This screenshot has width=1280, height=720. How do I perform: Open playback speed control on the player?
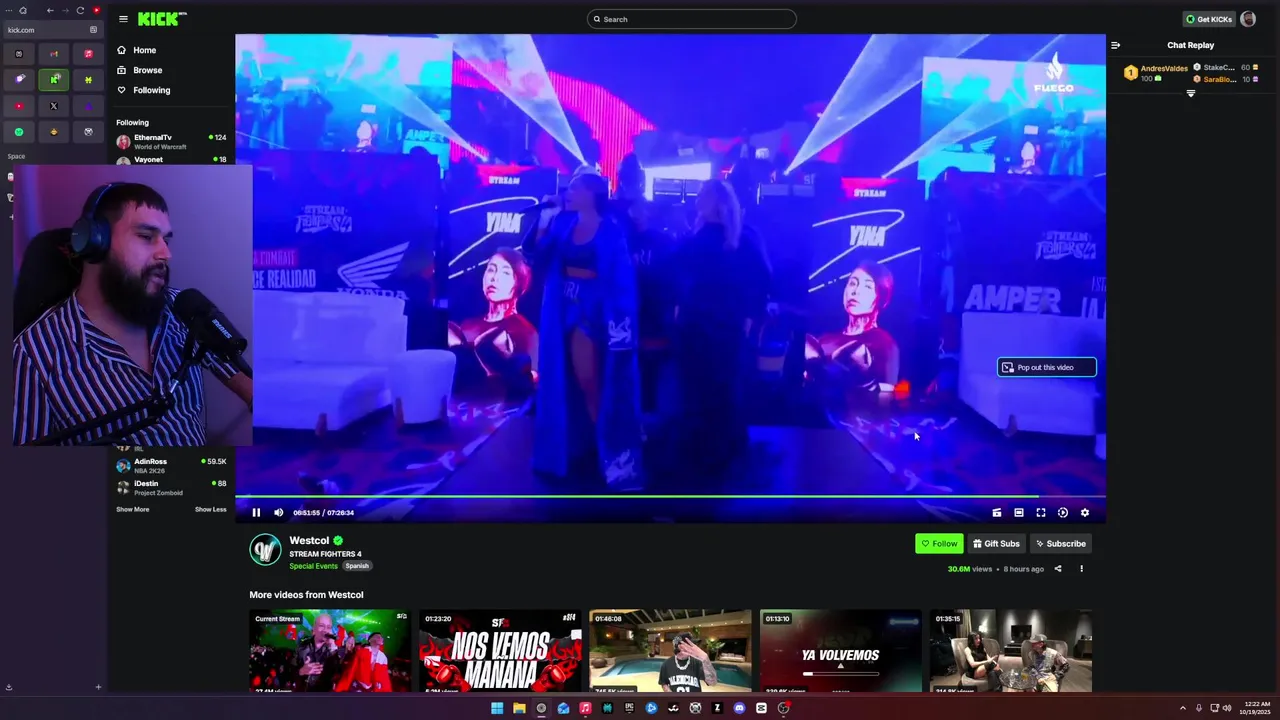point(1063,513)
